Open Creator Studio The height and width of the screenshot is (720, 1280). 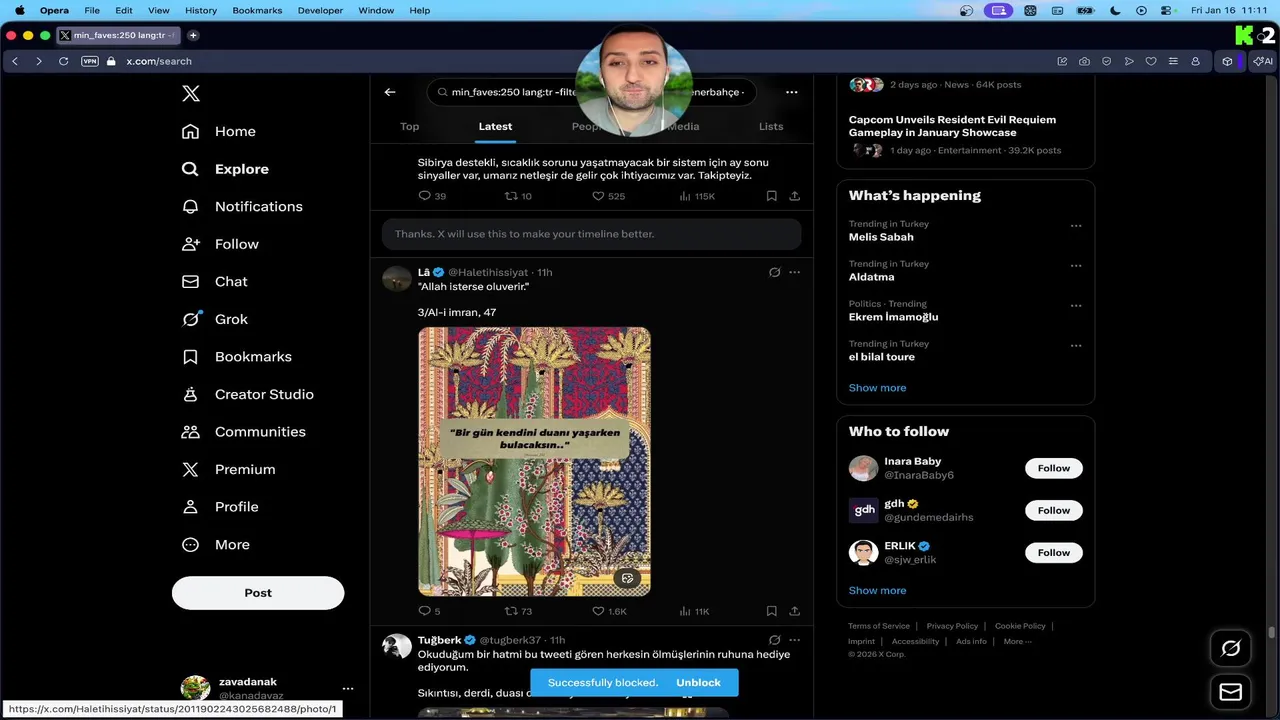tap(247, 394)
